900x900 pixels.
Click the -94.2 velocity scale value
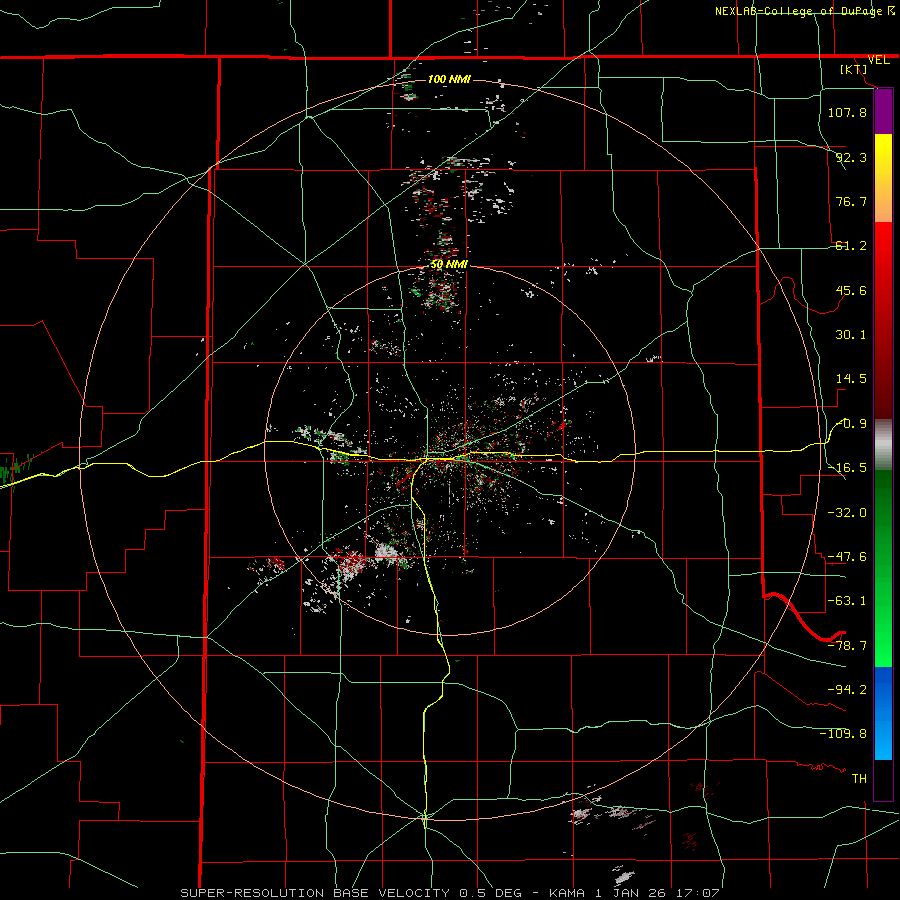847,689
